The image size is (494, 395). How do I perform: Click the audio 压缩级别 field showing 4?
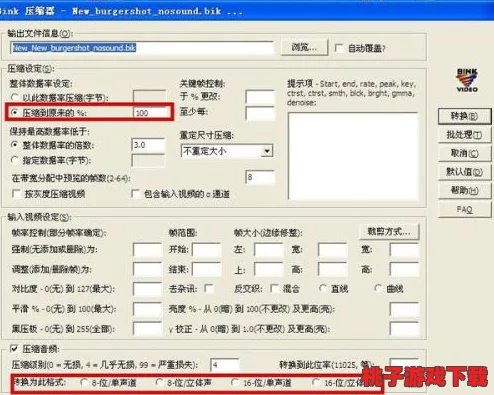click(225, 365)
